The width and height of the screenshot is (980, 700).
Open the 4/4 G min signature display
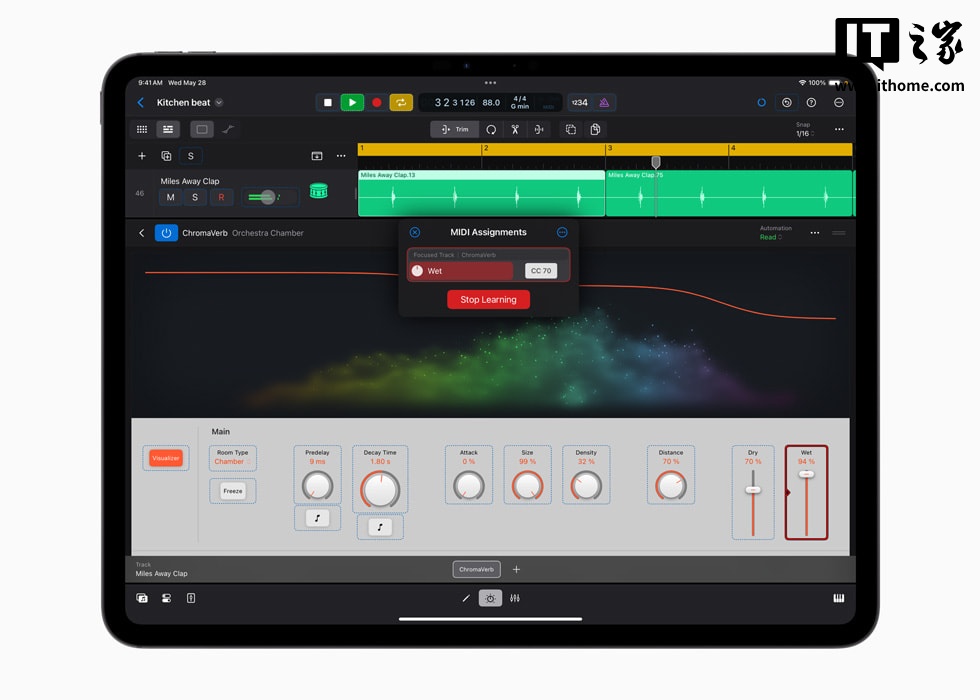point(520,102)
